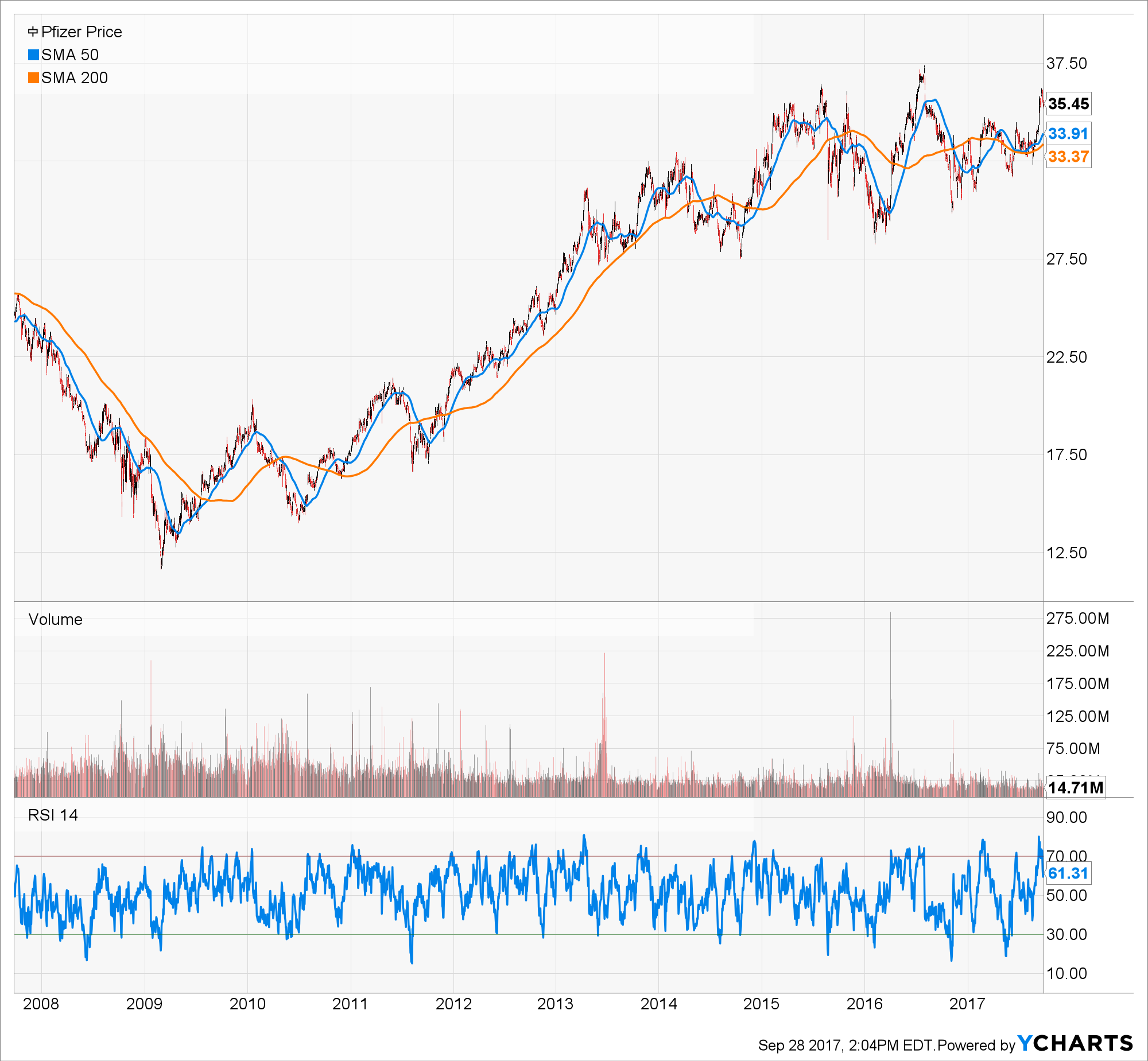Image resolution: width=1148 pixels, height=1061 pixels.
Task: Click the 2015 year axis label
Action: coord(762,1004)
